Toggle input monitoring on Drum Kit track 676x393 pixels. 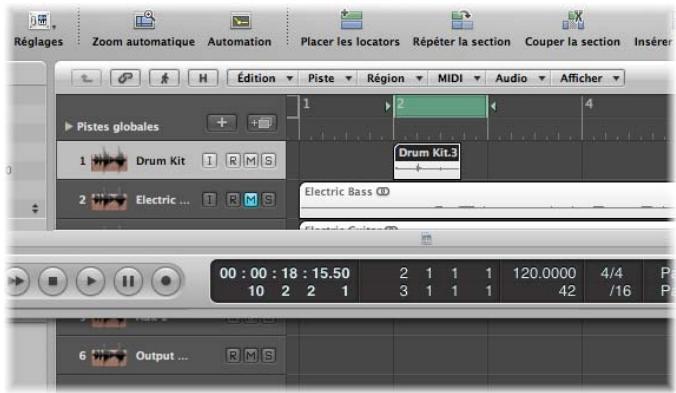pyautogui.click(x=210, y=161)
